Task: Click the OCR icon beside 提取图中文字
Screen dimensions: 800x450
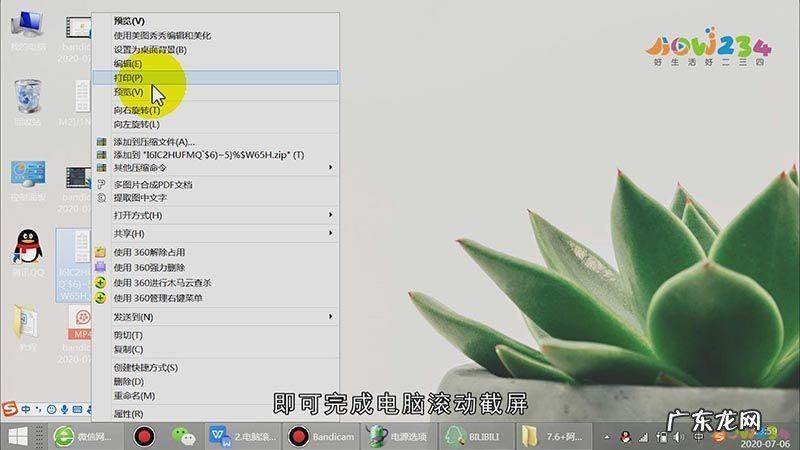Action: tap(102, 198)
